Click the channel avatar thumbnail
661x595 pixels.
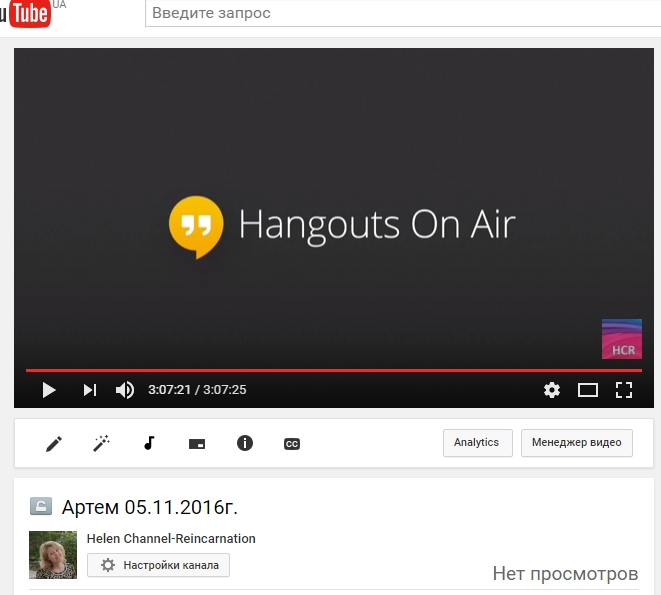click(x=53, y=555)
